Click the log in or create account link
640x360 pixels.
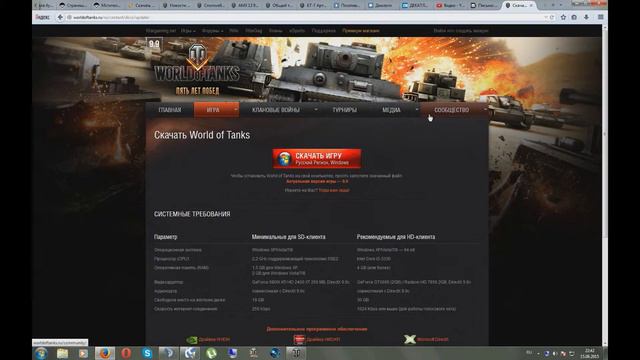461,31
